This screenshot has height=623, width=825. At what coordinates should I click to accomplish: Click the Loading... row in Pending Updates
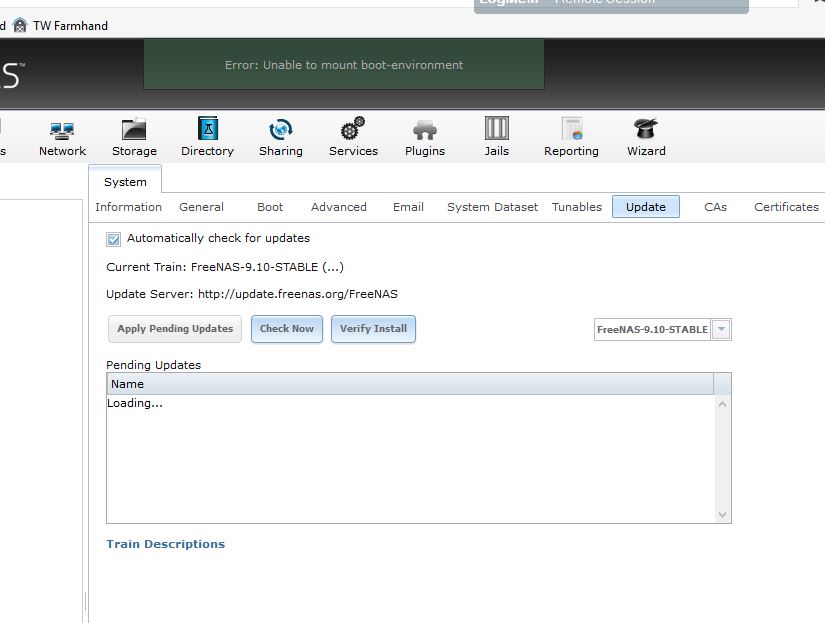tap(135, 403)
